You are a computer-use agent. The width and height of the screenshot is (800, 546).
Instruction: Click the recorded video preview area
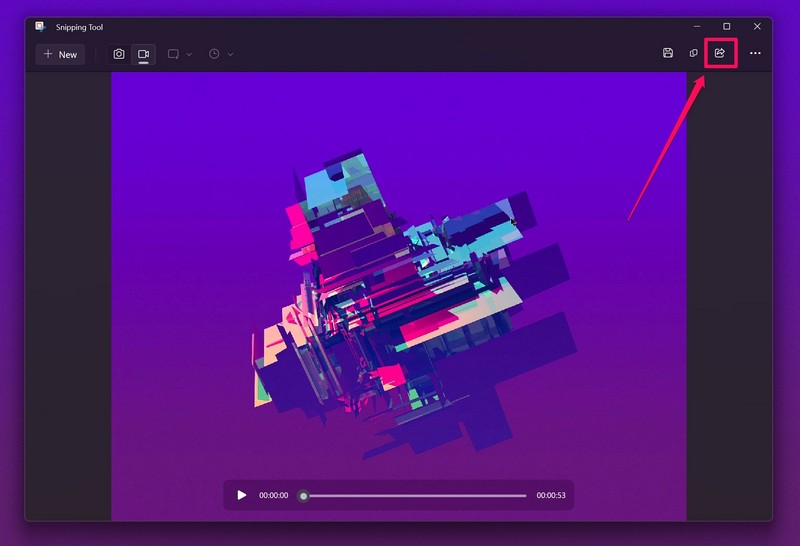(x=399, y=296)
